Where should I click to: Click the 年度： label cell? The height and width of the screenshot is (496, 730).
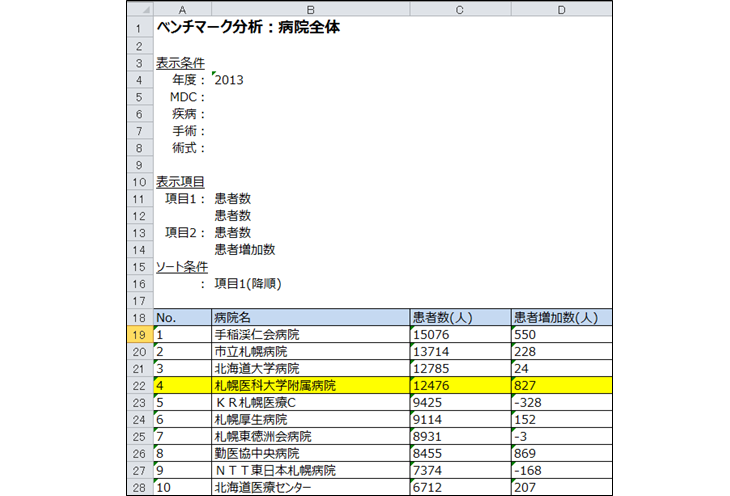(182, 80)
